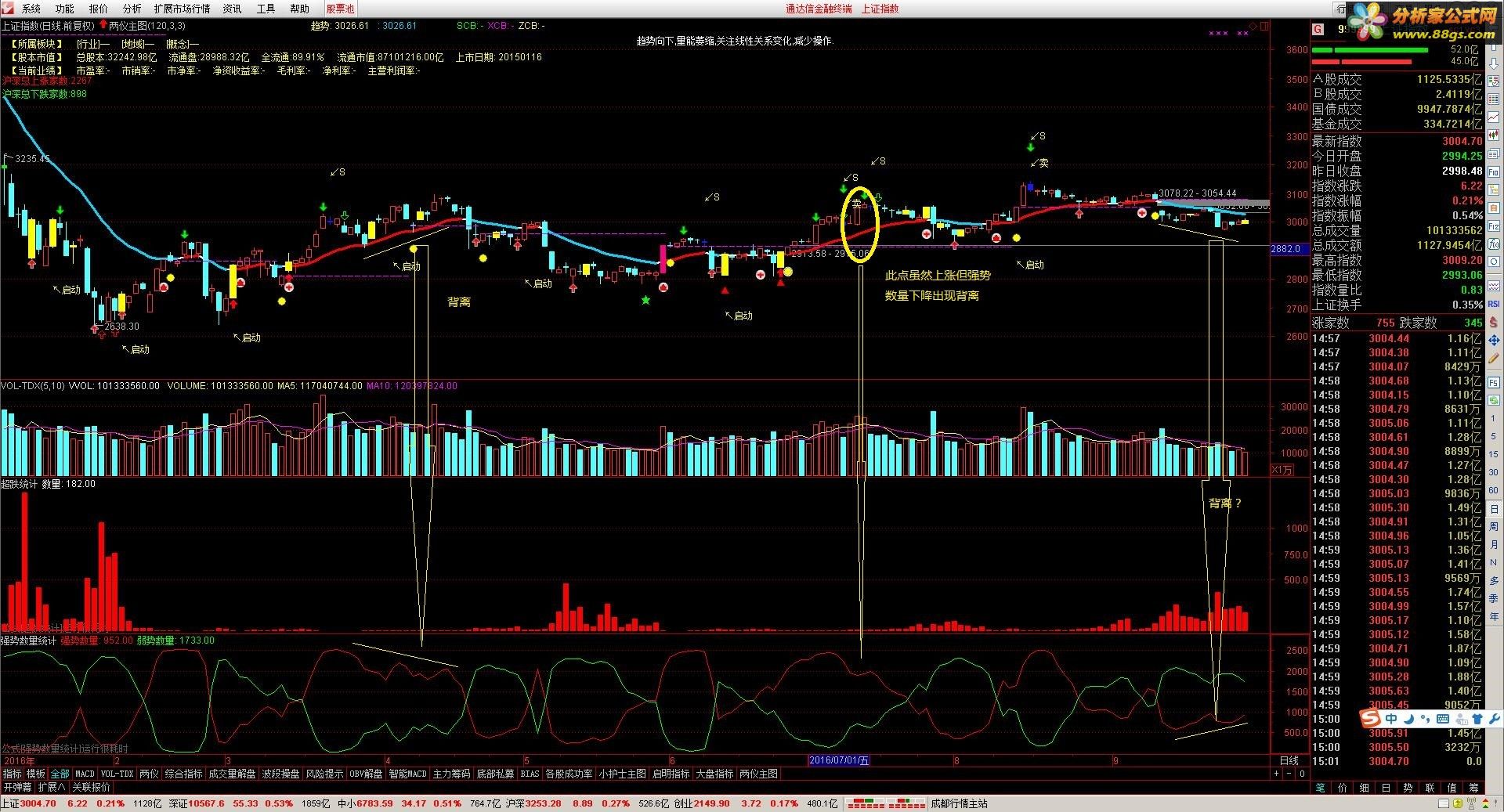Select the 年 yearly period button

pyautogui.click(x=1494, y=615)
